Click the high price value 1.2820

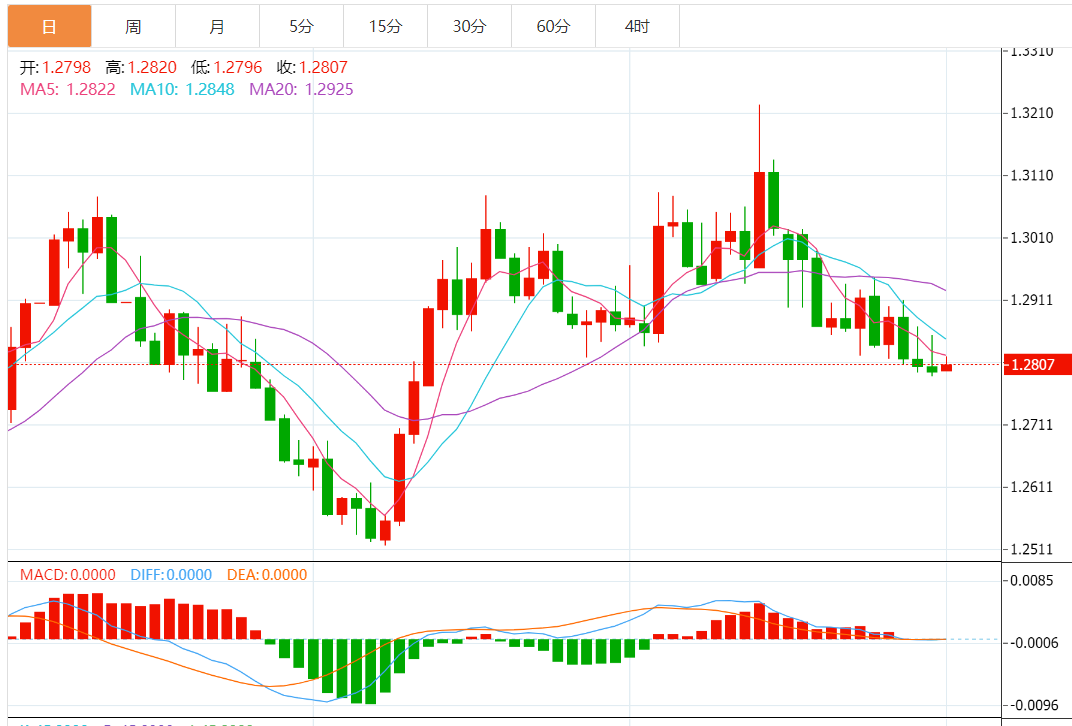point(152,67)
